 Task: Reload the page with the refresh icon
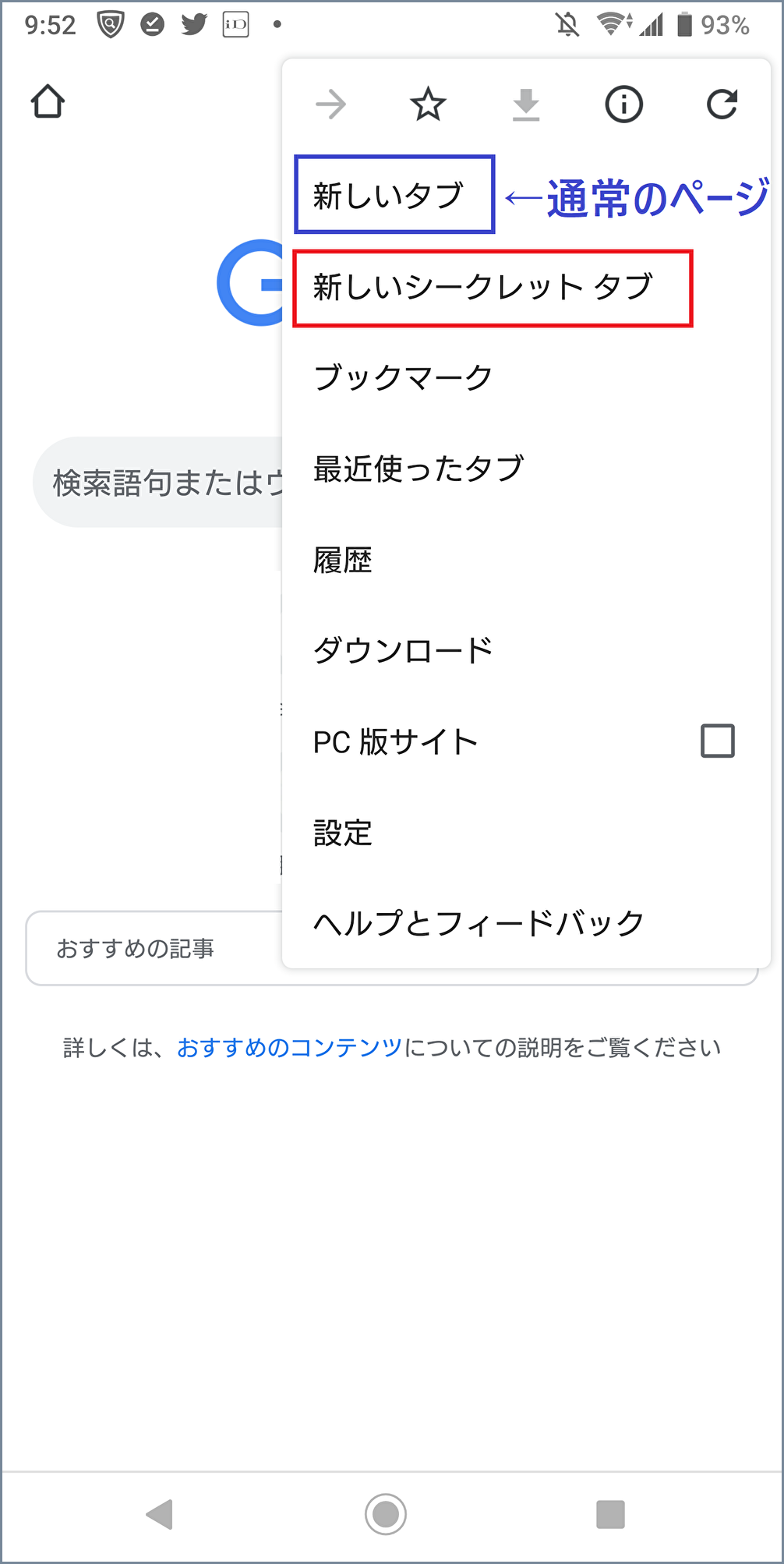[x=722, y=104]
